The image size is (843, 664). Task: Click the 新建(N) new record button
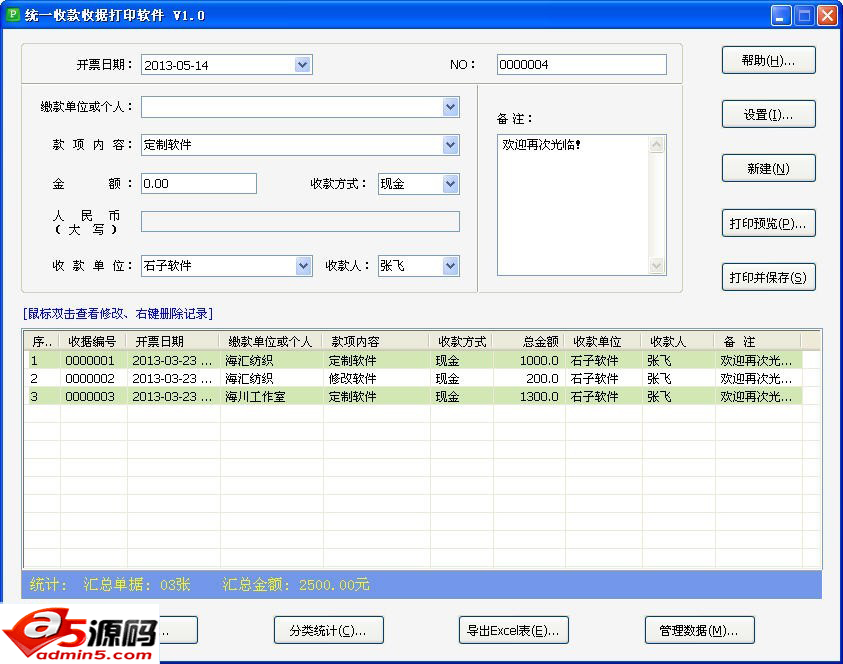tap(768, 167)
